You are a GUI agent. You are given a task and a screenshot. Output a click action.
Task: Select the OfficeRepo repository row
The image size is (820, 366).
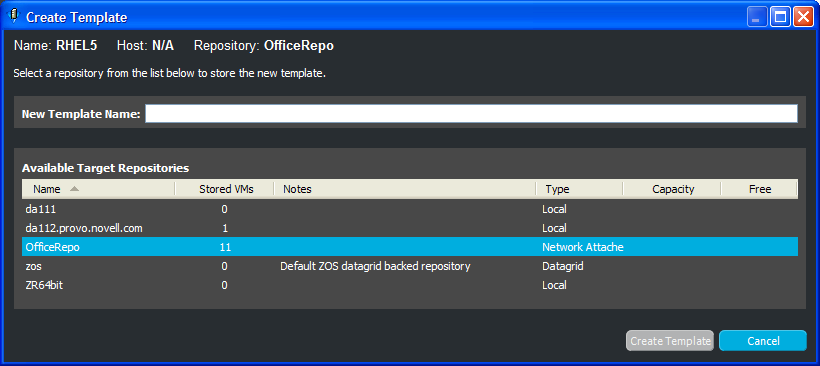coord(410,247)
